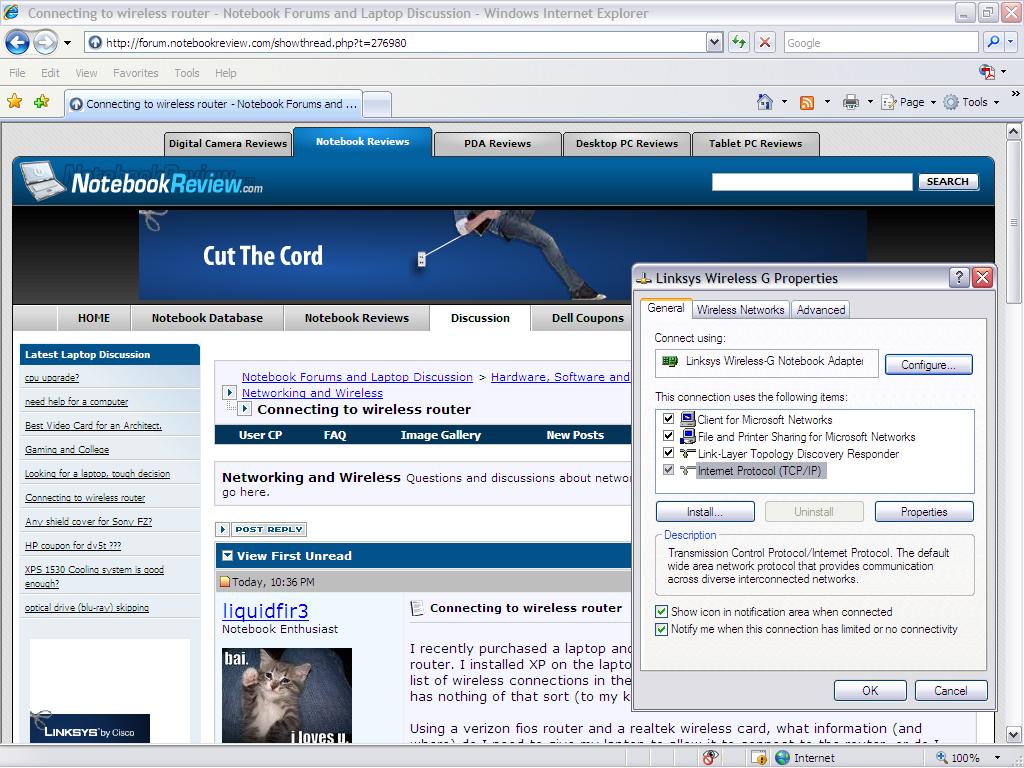The width and height of the screenshot is (1024, 768).
Task: Expand the RSS feeds dropdown arrow
Action: 827,102
